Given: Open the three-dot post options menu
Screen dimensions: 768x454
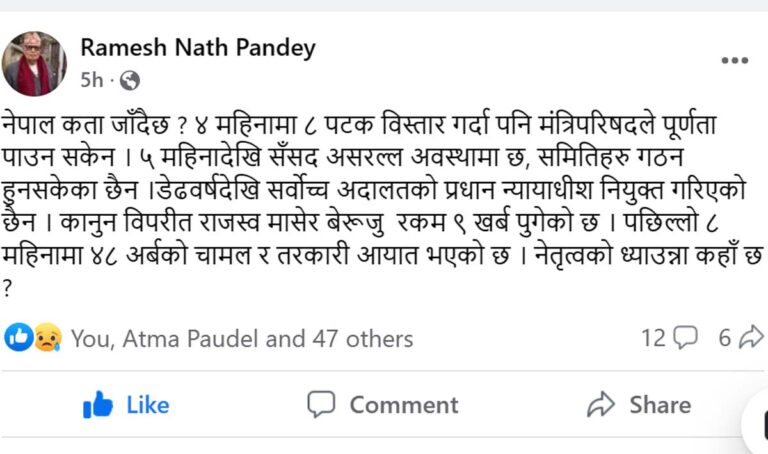Looking at the screenshot, I should (734, 61).
